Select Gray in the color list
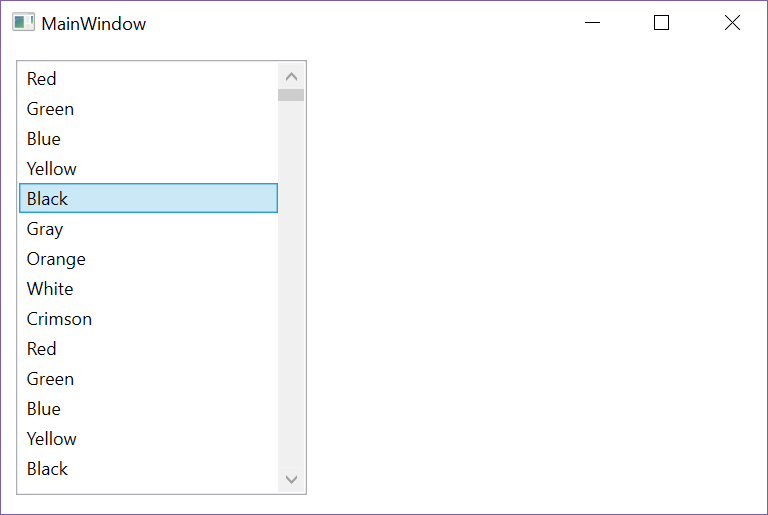The height and width of the screenshot is (515, 768). pyautogui.click(x=148, y=228)
